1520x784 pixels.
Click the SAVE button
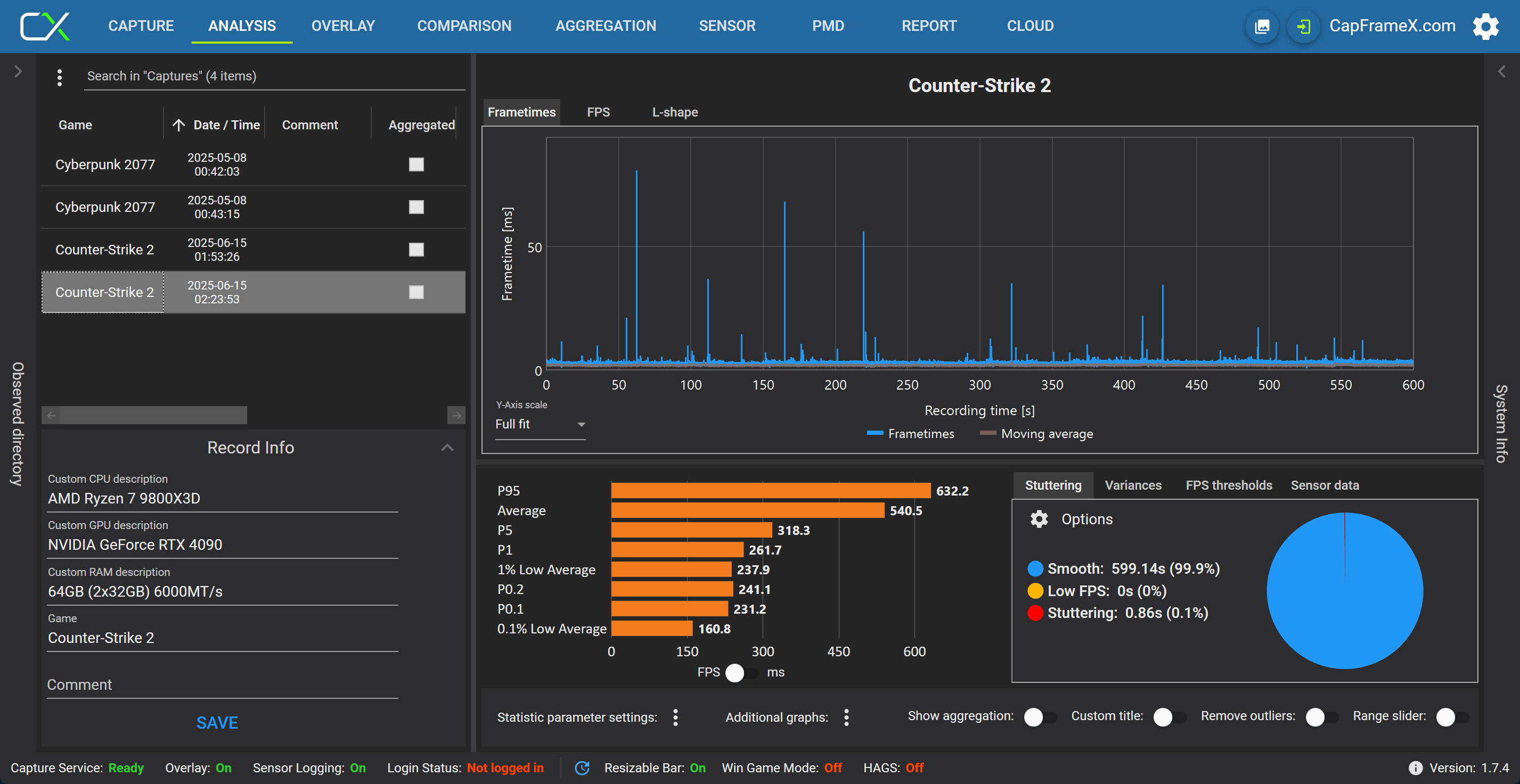point(217,723)
